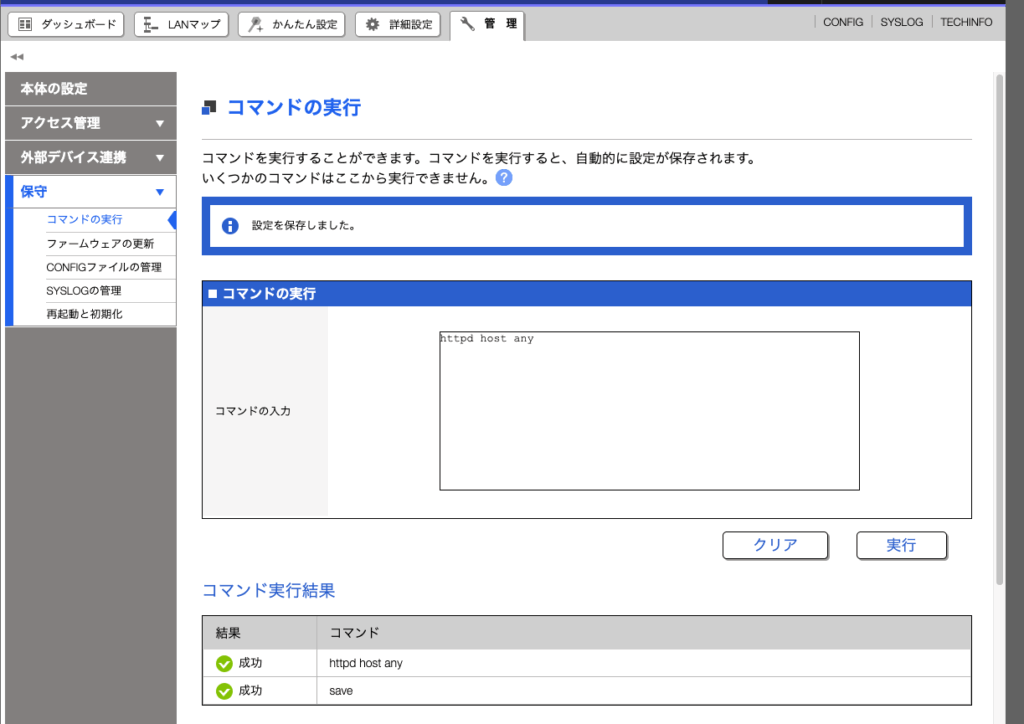Click the blue info icon in notification

click(x=229, y=226)
